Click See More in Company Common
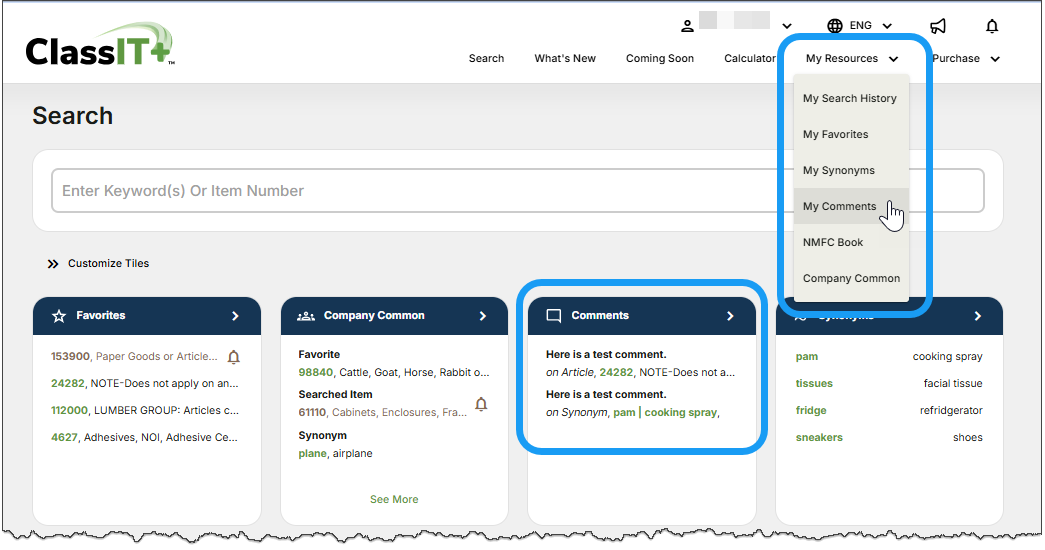The height and width of the screenshot is (550, 1045). pyautogui.click(x=394, y=500)
